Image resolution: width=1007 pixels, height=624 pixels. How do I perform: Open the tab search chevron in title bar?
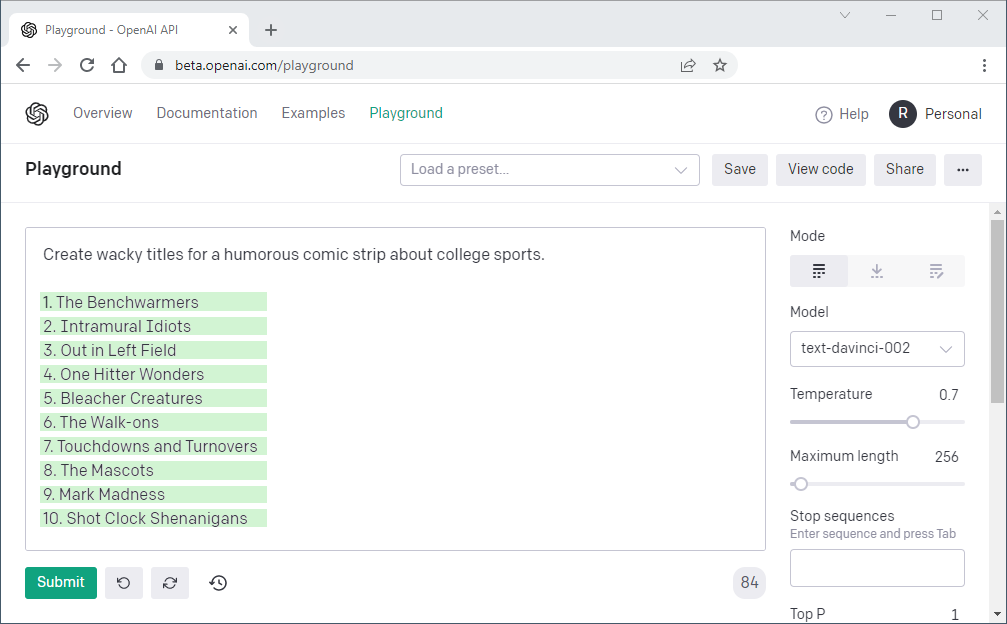tap(845, 15)
